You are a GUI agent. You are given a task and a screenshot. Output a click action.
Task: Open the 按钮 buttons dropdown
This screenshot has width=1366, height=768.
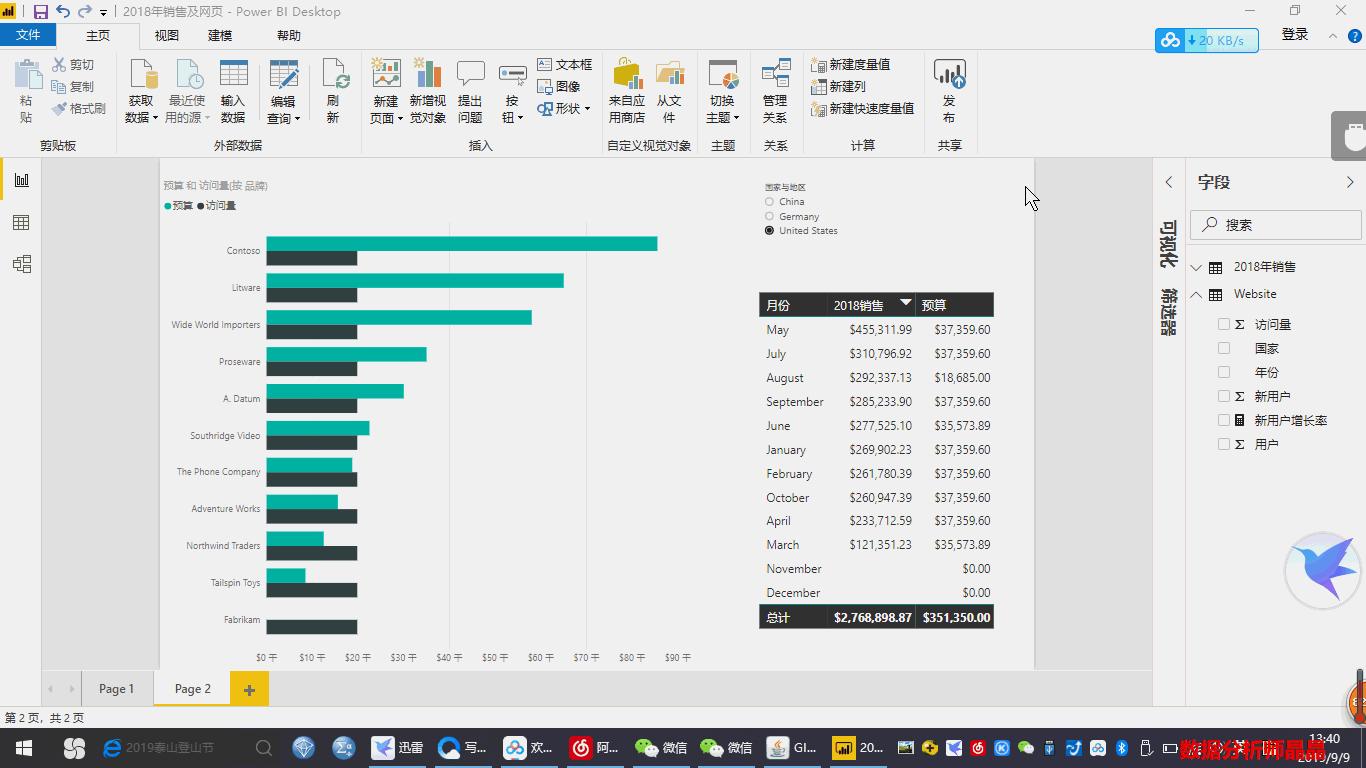tap(512, 109)
